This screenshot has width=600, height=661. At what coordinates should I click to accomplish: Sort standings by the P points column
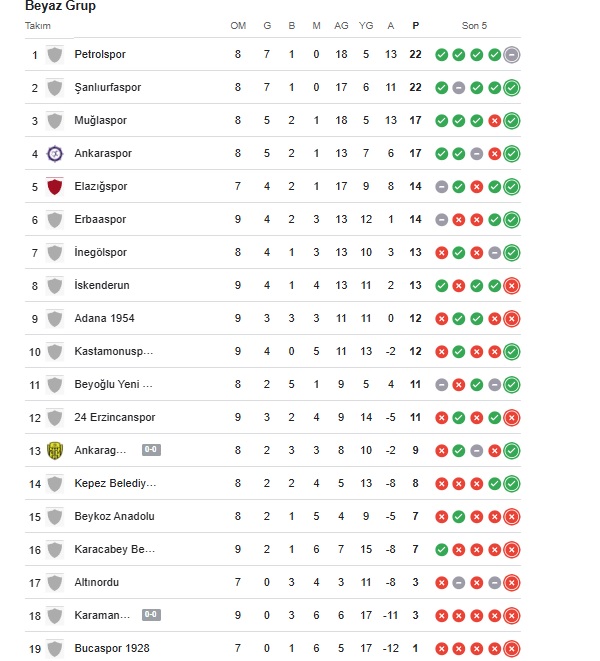pyautogui.click(x=415, y=25)
